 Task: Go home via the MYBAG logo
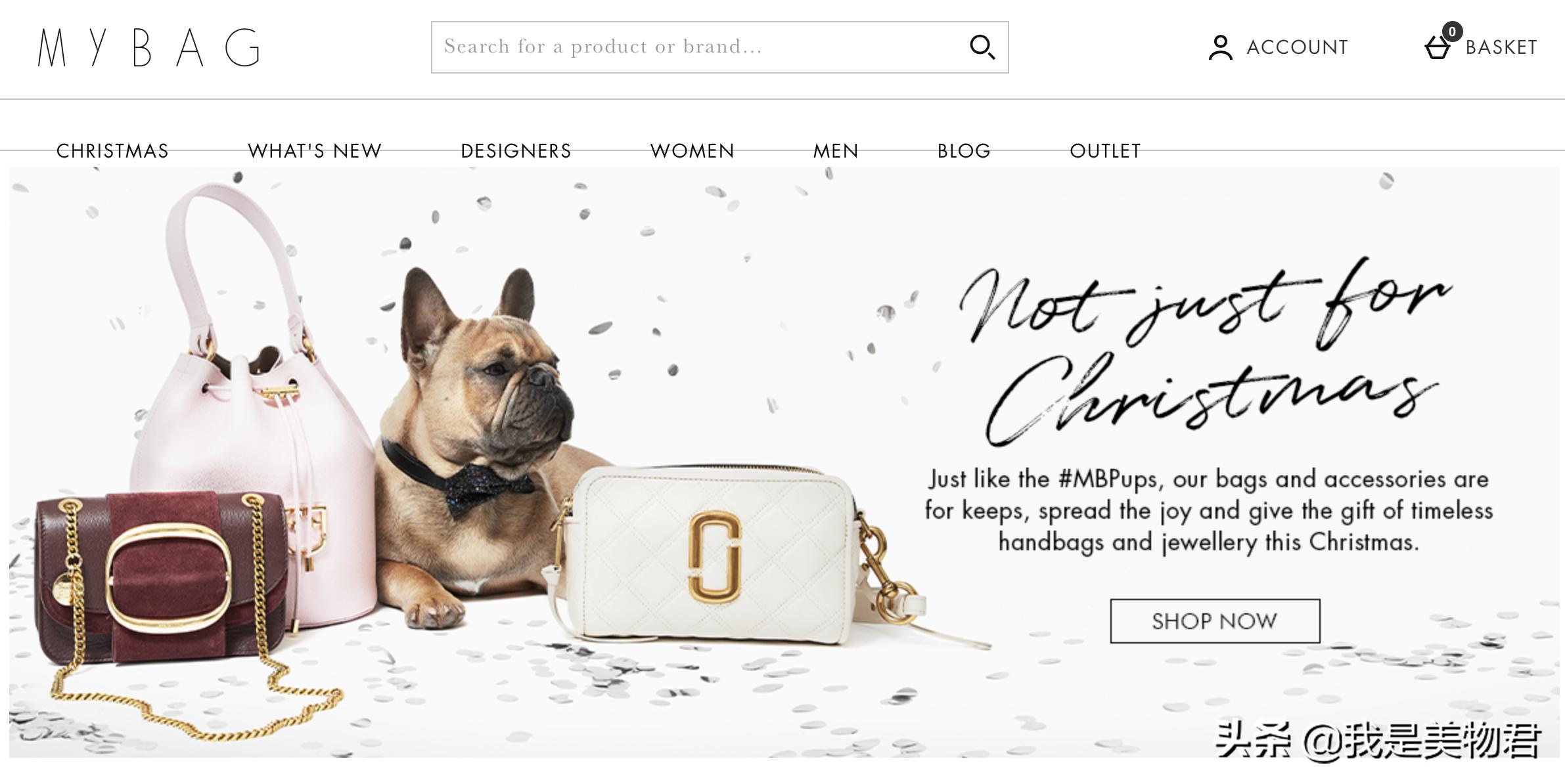[148, 47]
